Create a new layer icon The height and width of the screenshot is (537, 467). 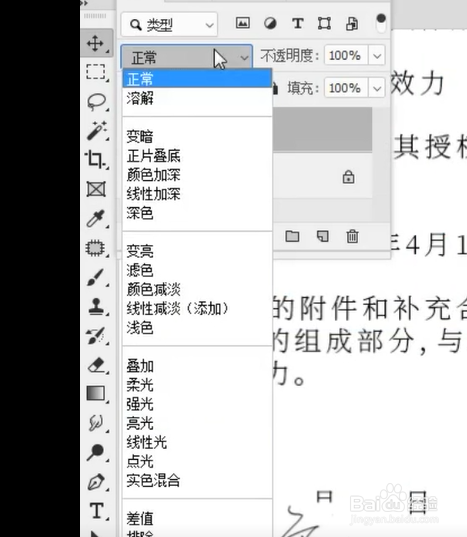[x=323, y=236]
